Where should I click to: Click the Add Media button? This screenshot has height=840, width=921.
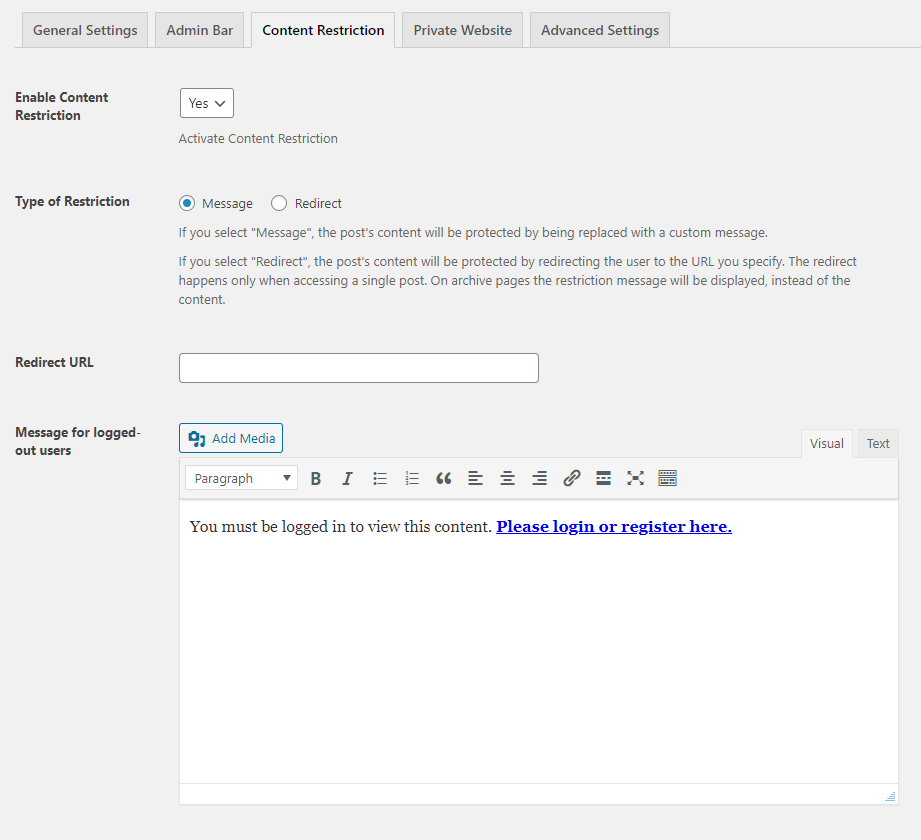click(x=231, y=438)
